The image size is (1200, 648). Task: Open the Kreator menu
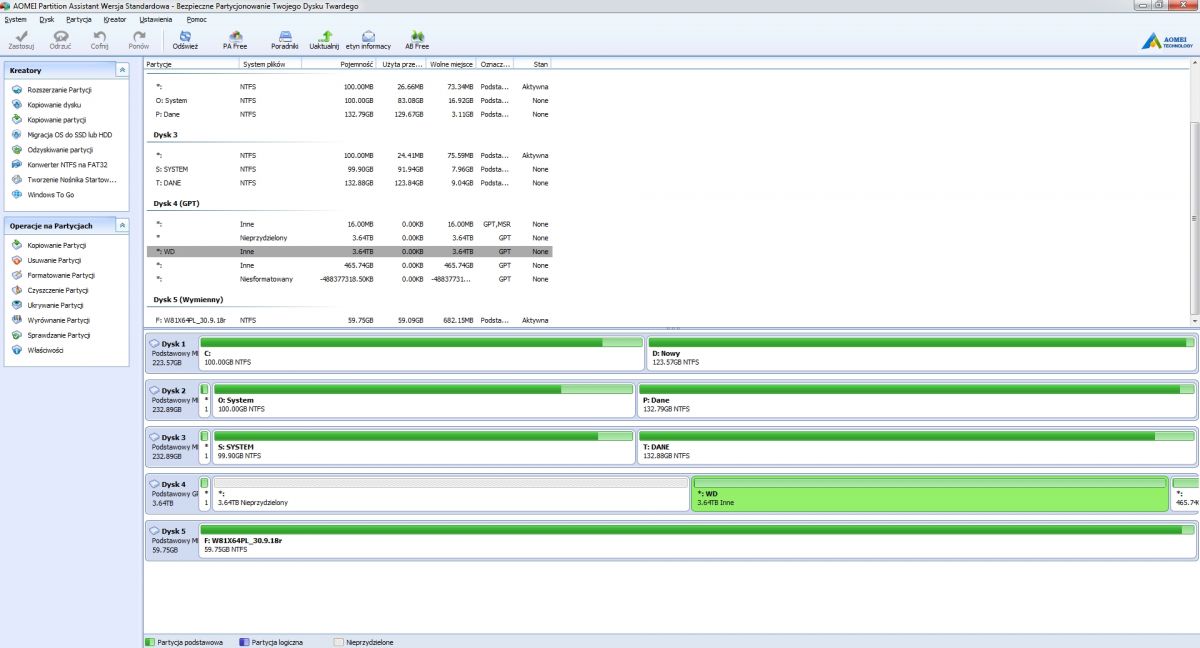coord(115,19)
